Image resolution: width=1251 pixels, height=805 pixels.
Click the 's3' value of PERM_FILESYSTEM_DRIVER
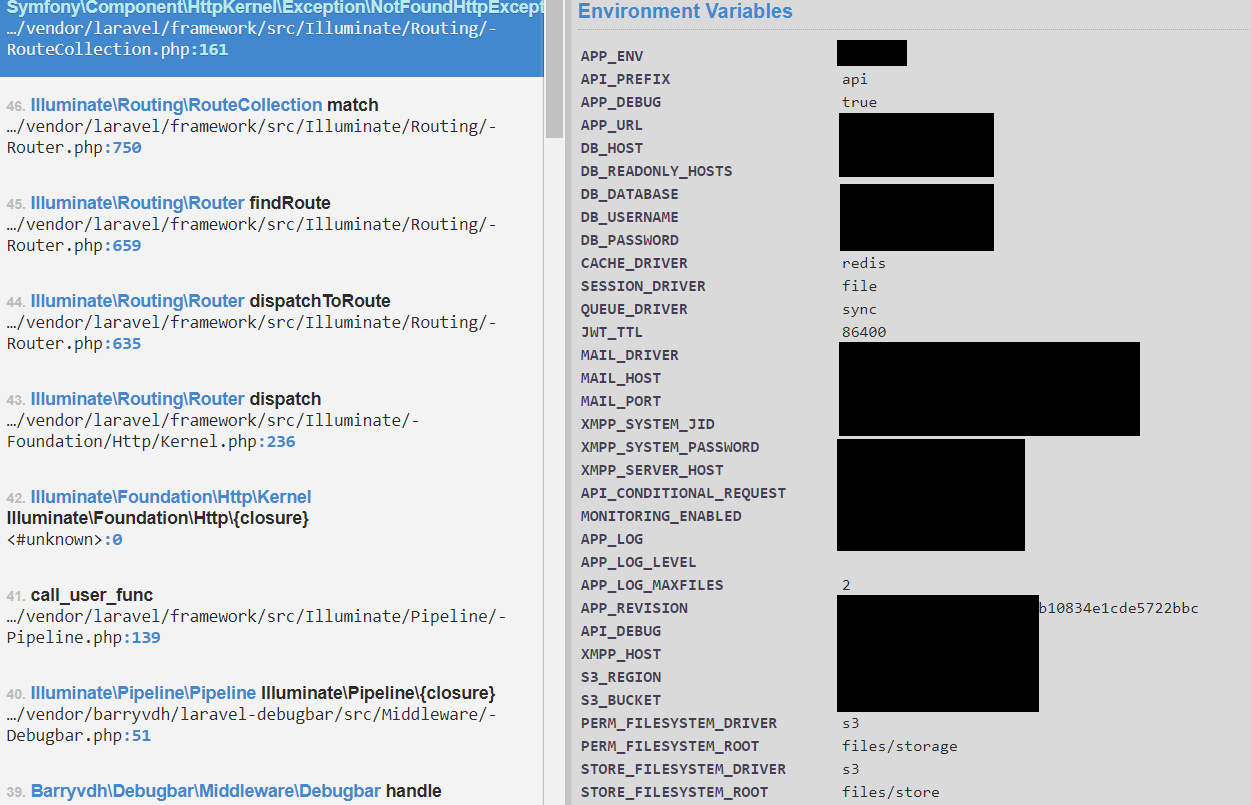pyautogui.click(x=851, y=723)
